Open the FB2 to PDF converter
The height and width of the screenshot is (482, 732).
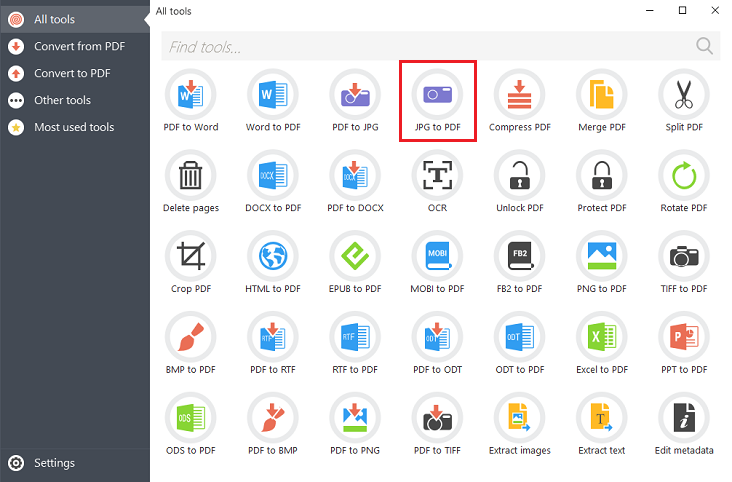(x=520, y=263)
